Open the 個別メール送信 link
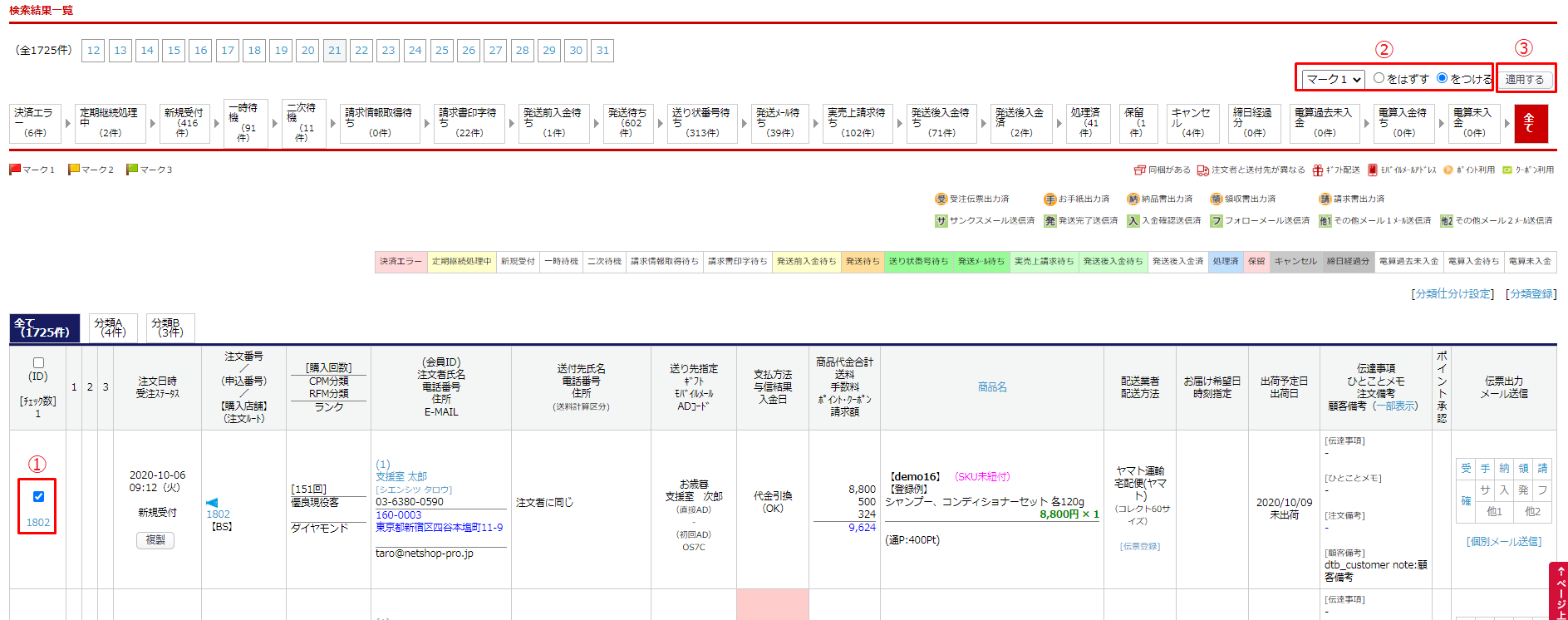Image resolution: width=1568 pixels, height=620 pixels. (x=1504, y=541)
